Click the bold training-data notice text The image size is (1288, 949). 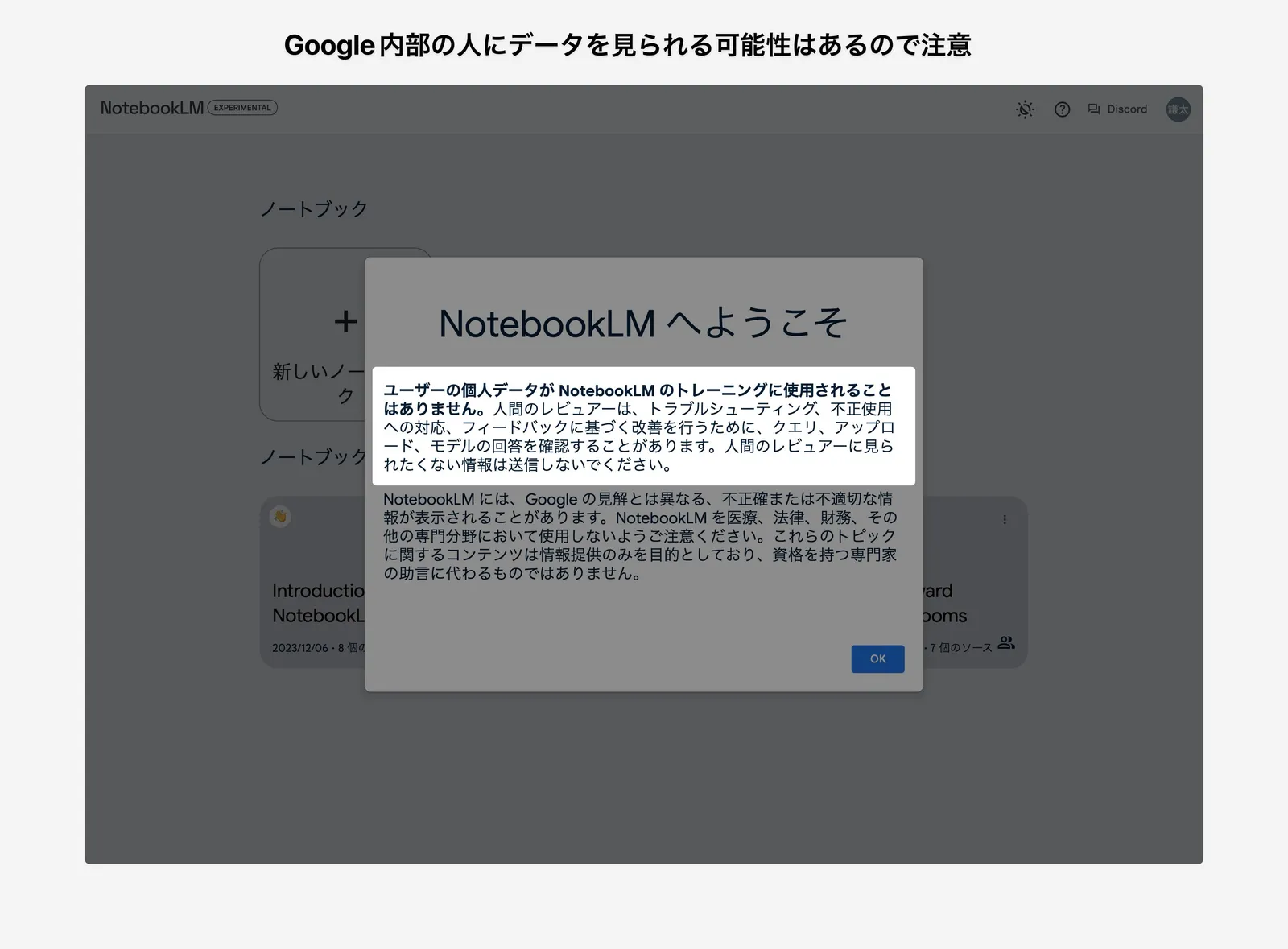[638, 399]
